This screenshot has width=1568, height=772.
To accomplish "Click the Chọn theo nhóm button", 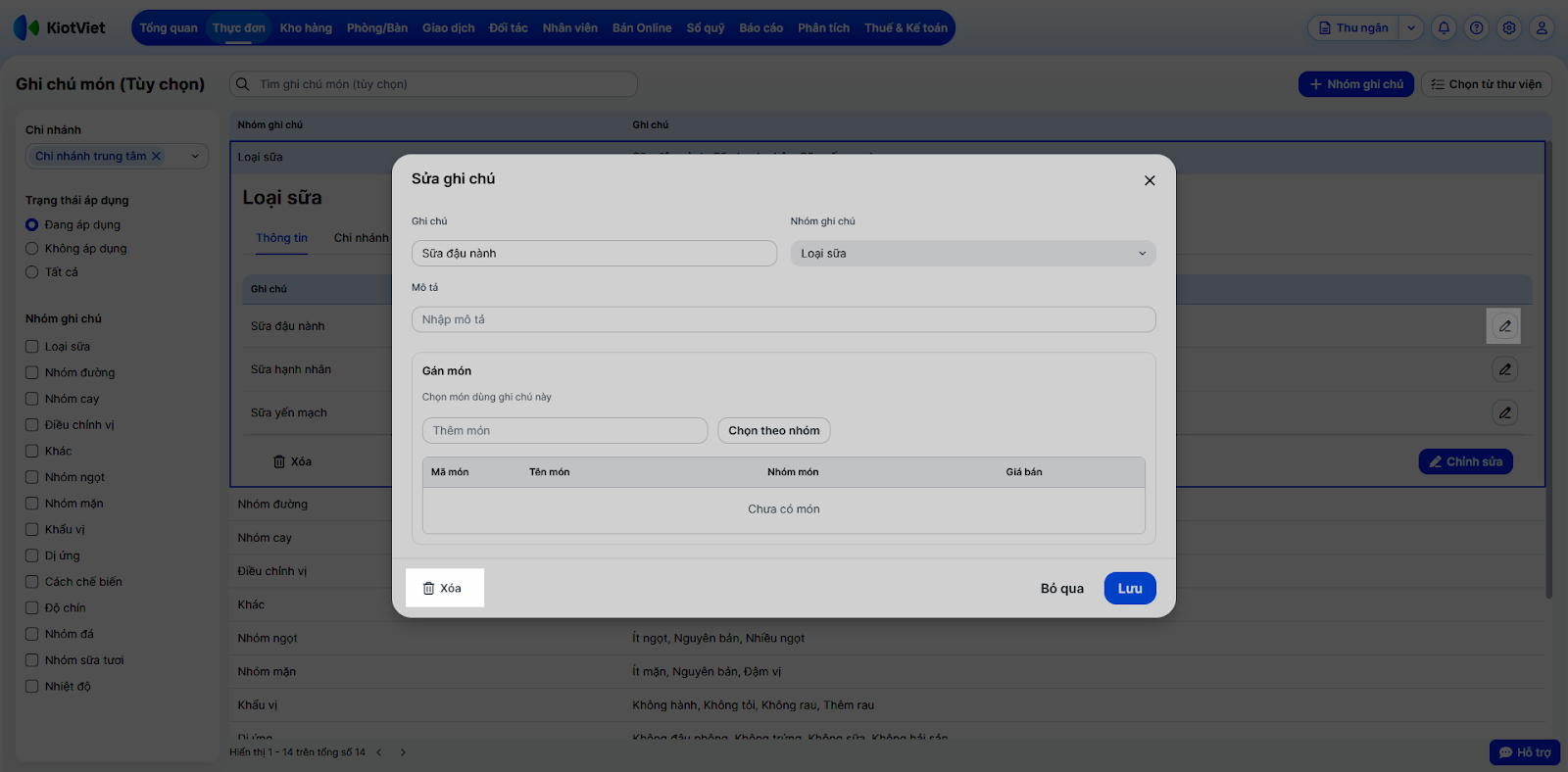I will point(773,431).
